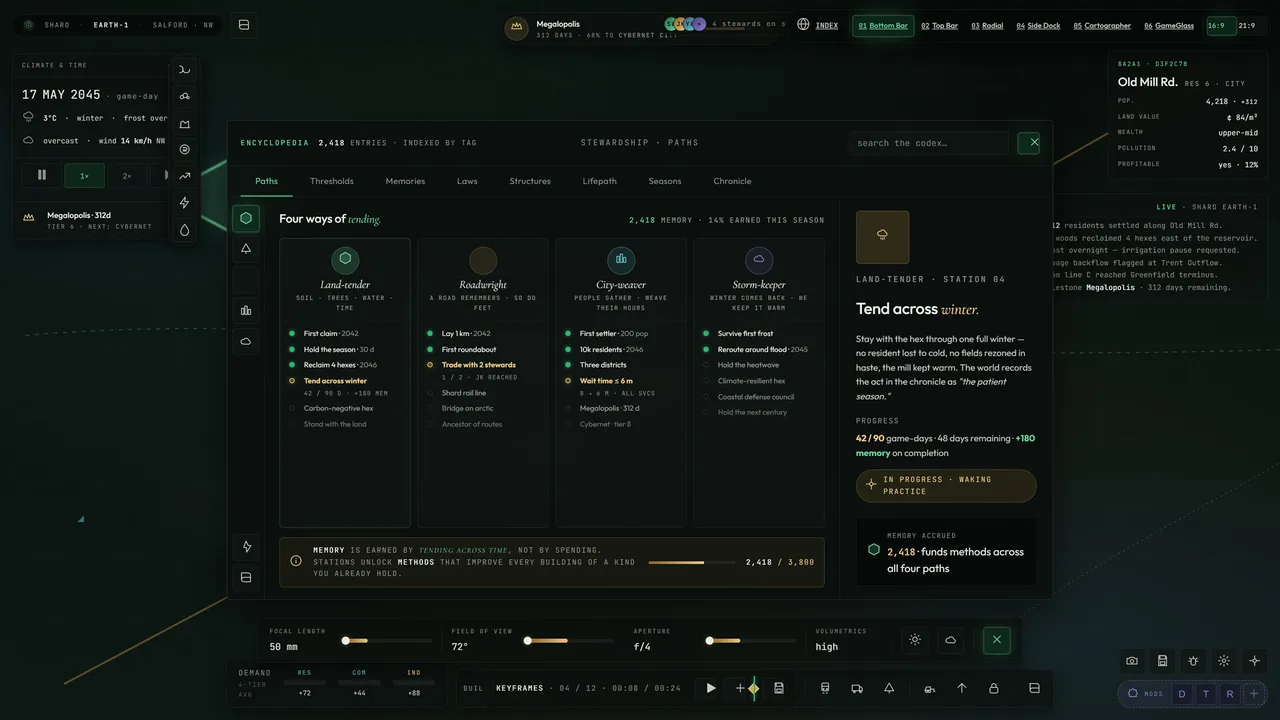Toggle the D mod chip
The height and width of the screenshot is (720, 1280).
[1182, 694]
